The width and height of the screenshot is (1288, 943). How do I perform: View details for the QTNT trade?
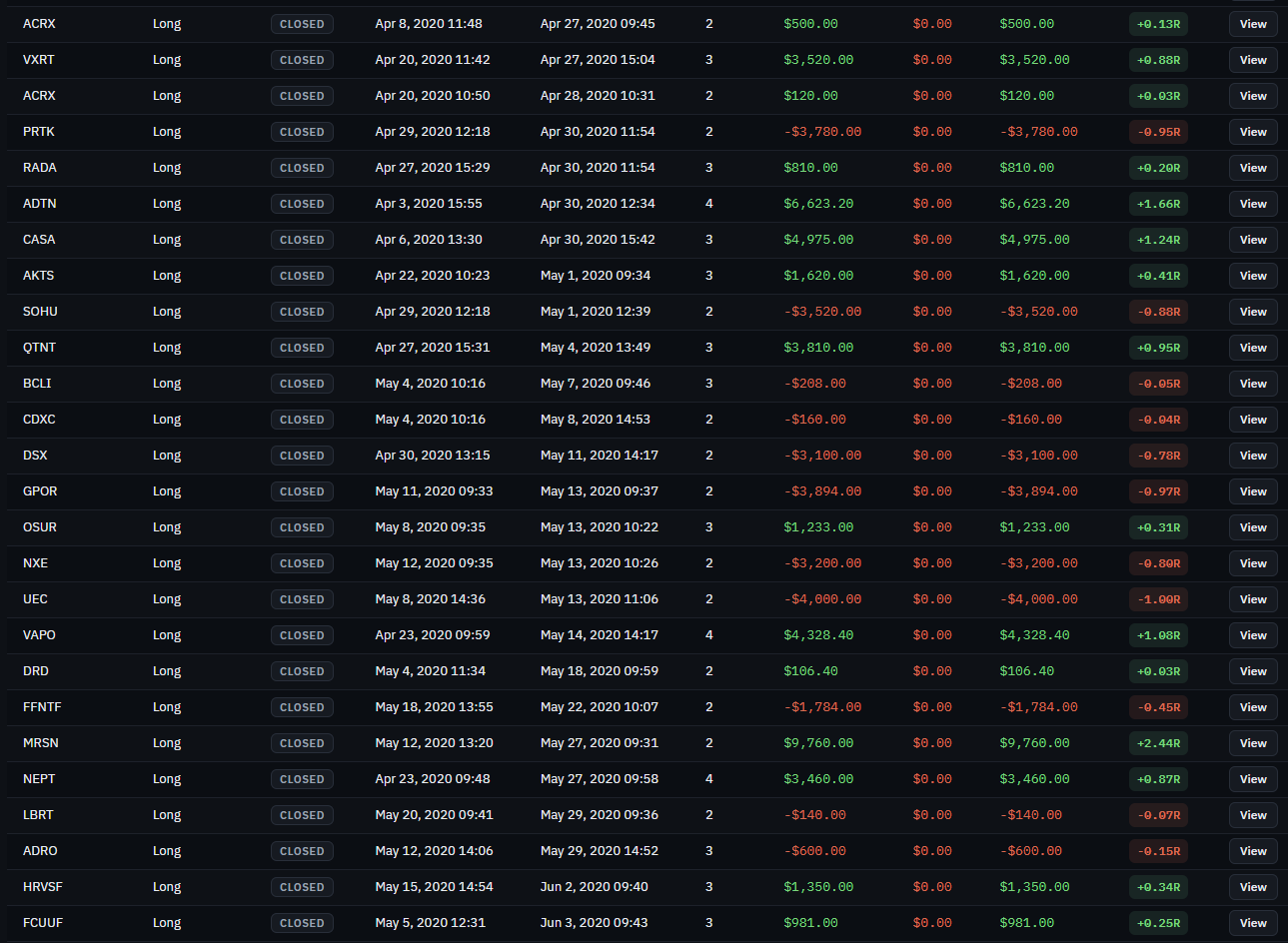(x=1253, y=348)
